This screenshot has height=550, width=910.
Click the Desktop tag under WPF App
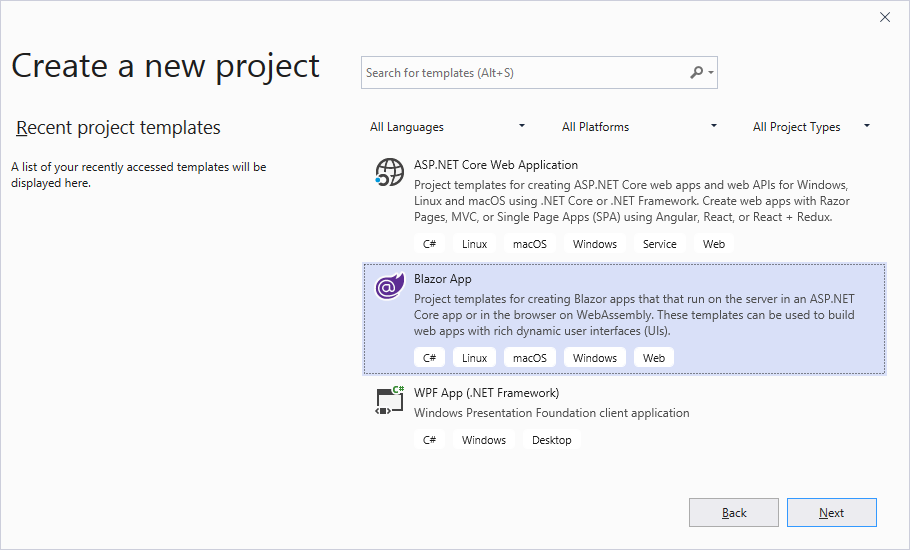(552, 440)
